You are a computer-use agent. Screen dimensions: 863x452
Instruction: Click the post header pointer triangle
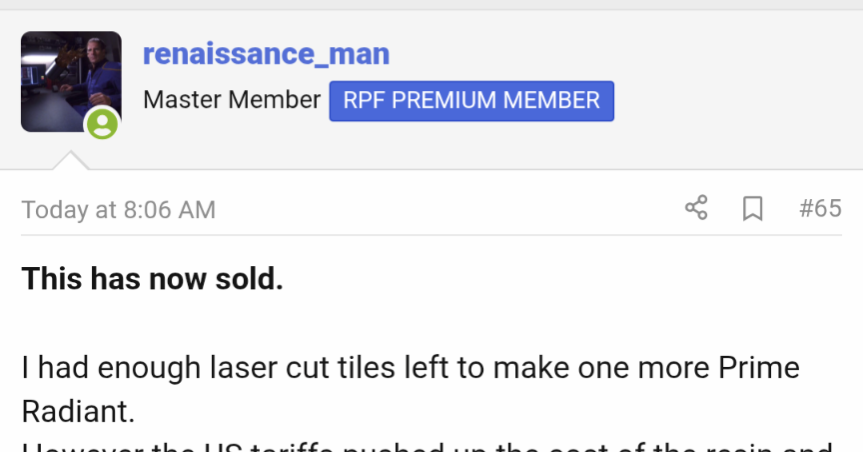70,161
